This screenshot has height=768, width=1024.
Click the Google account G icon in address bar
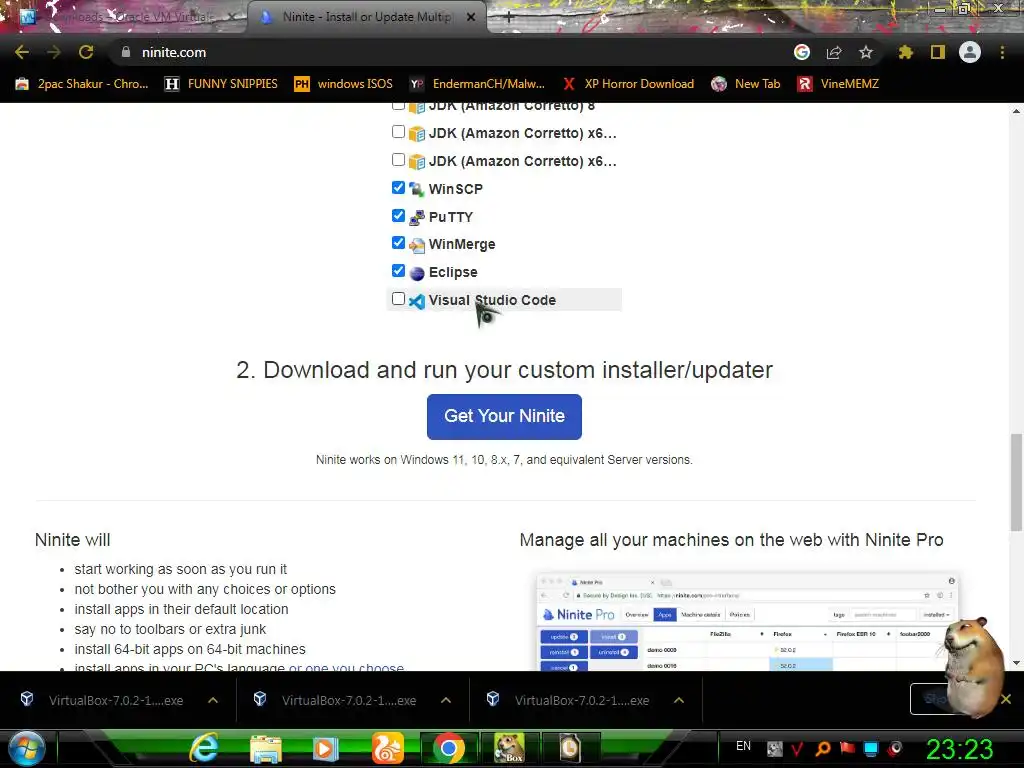pyautogui.click(x=801, y=52)
